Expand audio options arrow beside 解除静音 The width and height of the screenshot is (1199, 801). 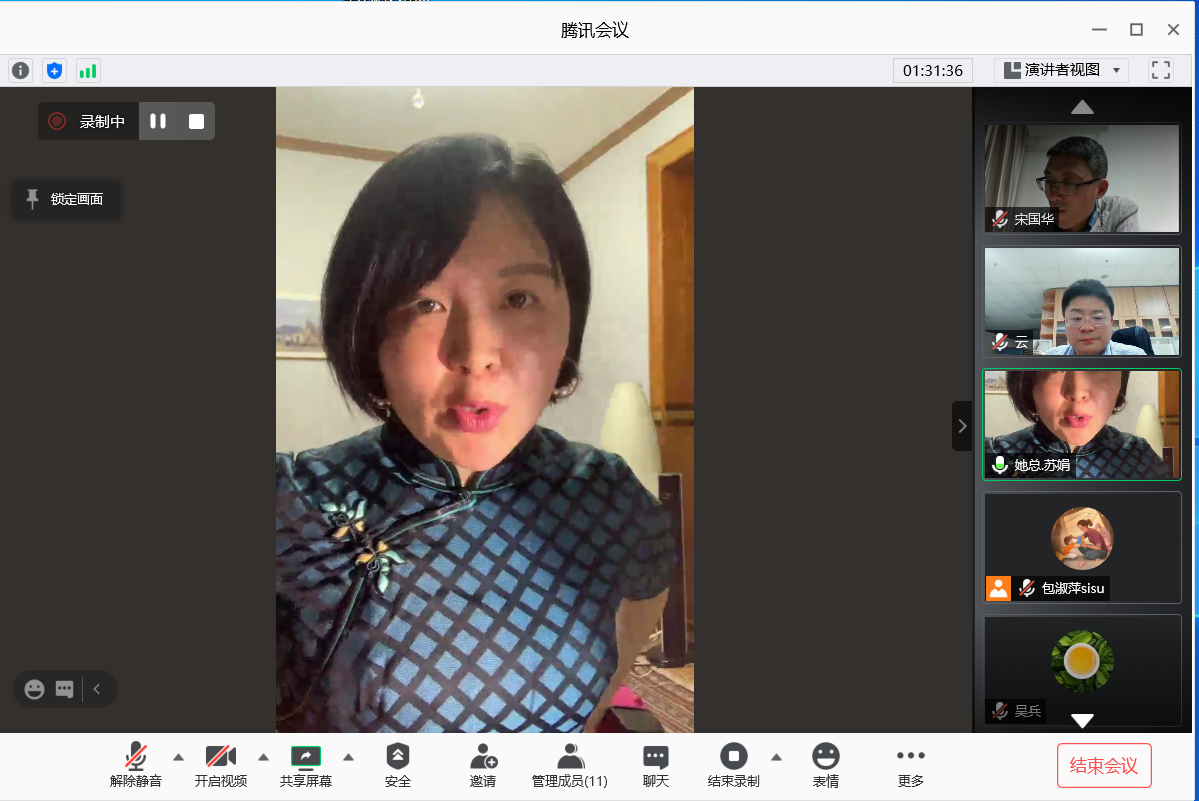pos(179,756)
